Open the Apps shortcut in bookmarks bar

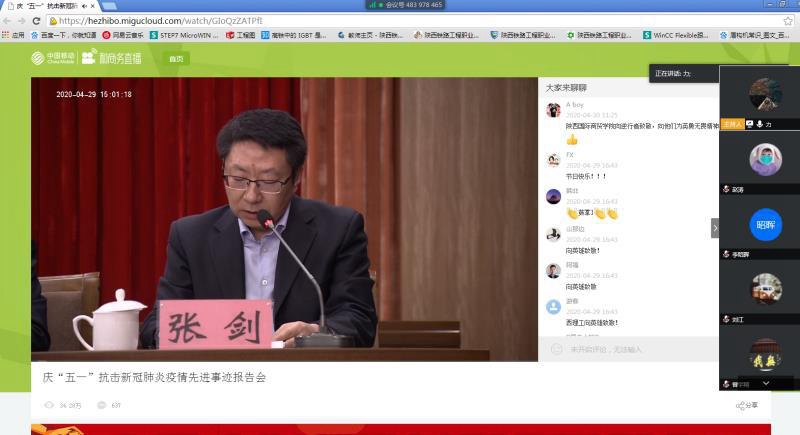pos(12,34)
